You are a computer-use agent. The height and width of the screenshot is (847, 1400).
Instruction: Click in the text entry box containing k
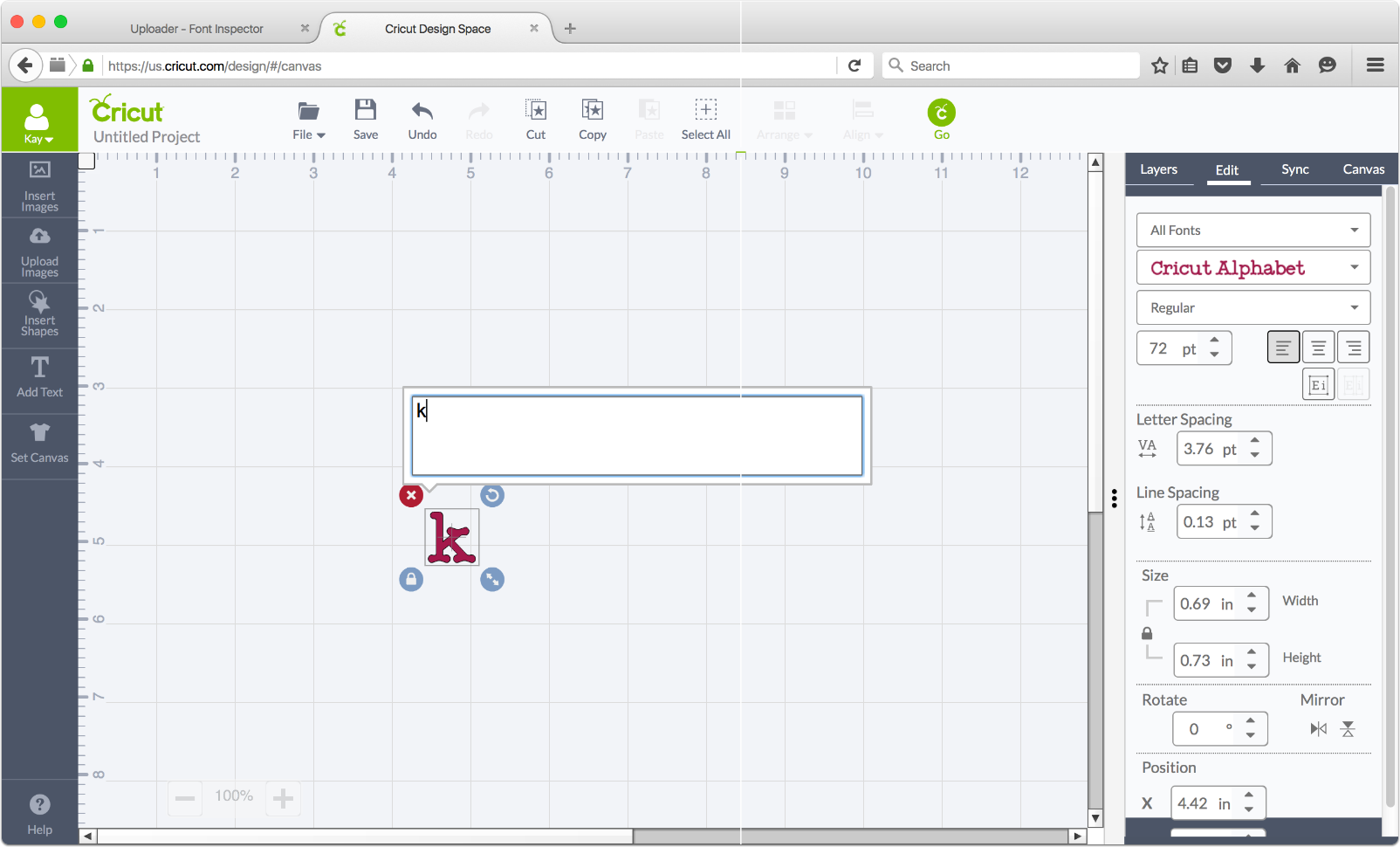tap(637, 436)
